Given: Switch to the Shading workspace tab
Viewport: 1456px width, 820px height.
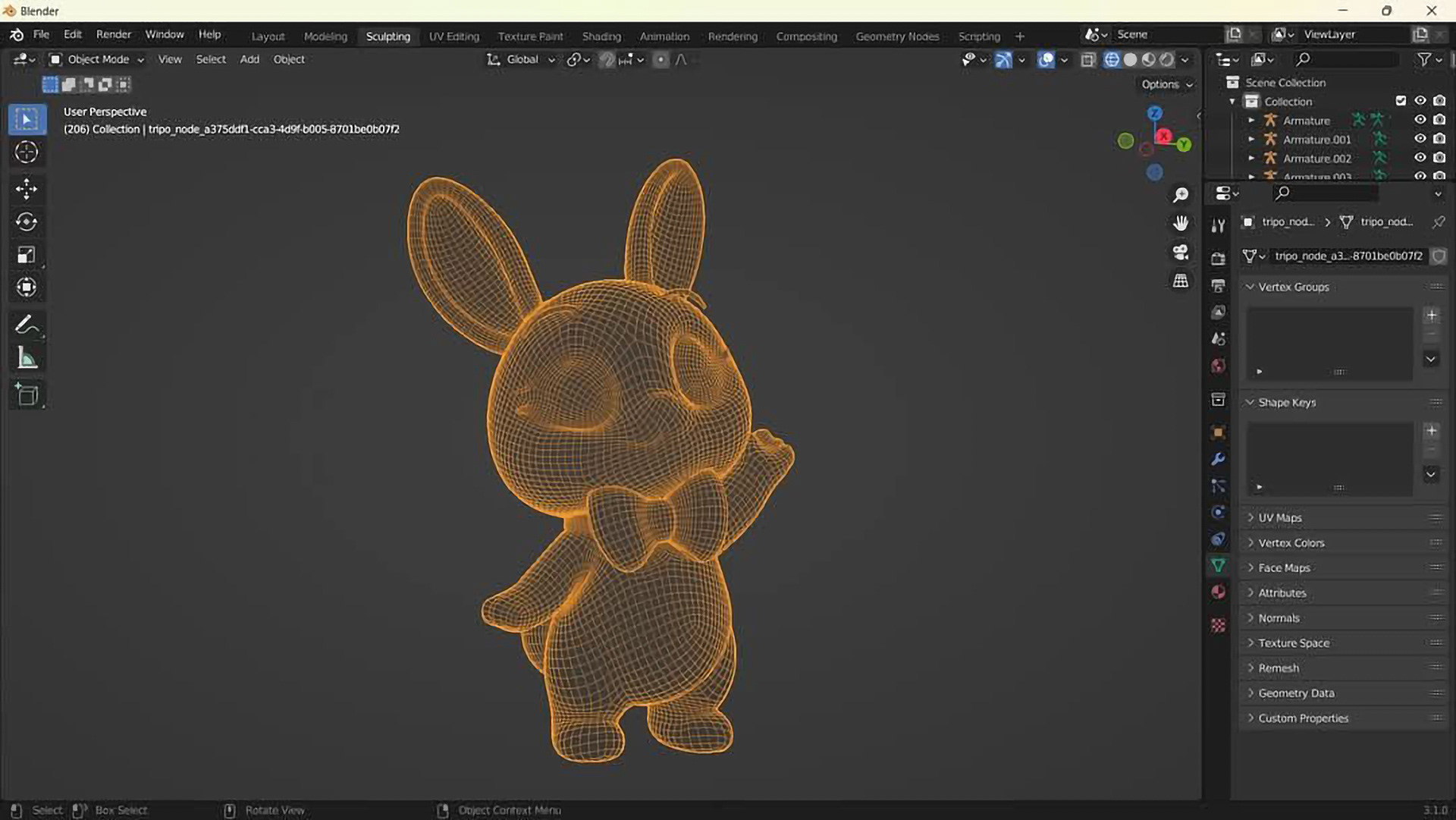Looking at the screenshot, I should coord(601,36).
